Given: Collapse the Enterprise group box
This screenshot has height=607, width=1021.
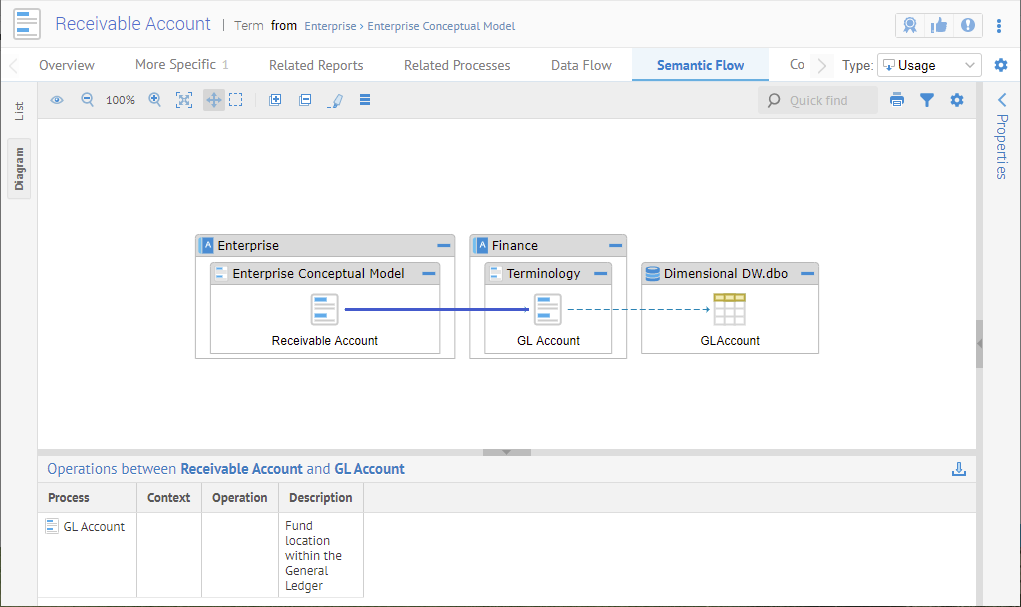Looking at the screenshot, I should tap(443, 245).
